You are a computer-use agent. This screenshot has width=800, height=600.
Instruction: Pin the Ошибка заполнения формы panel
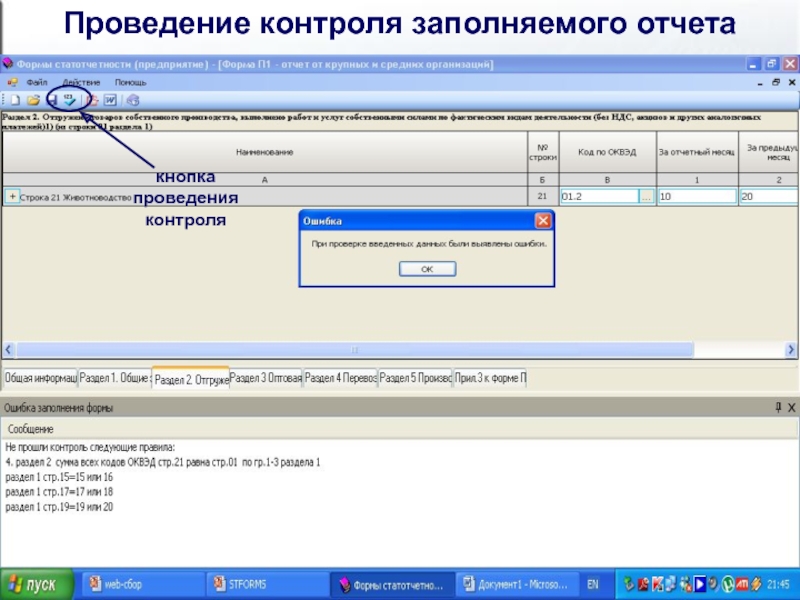tap(778, 407)
